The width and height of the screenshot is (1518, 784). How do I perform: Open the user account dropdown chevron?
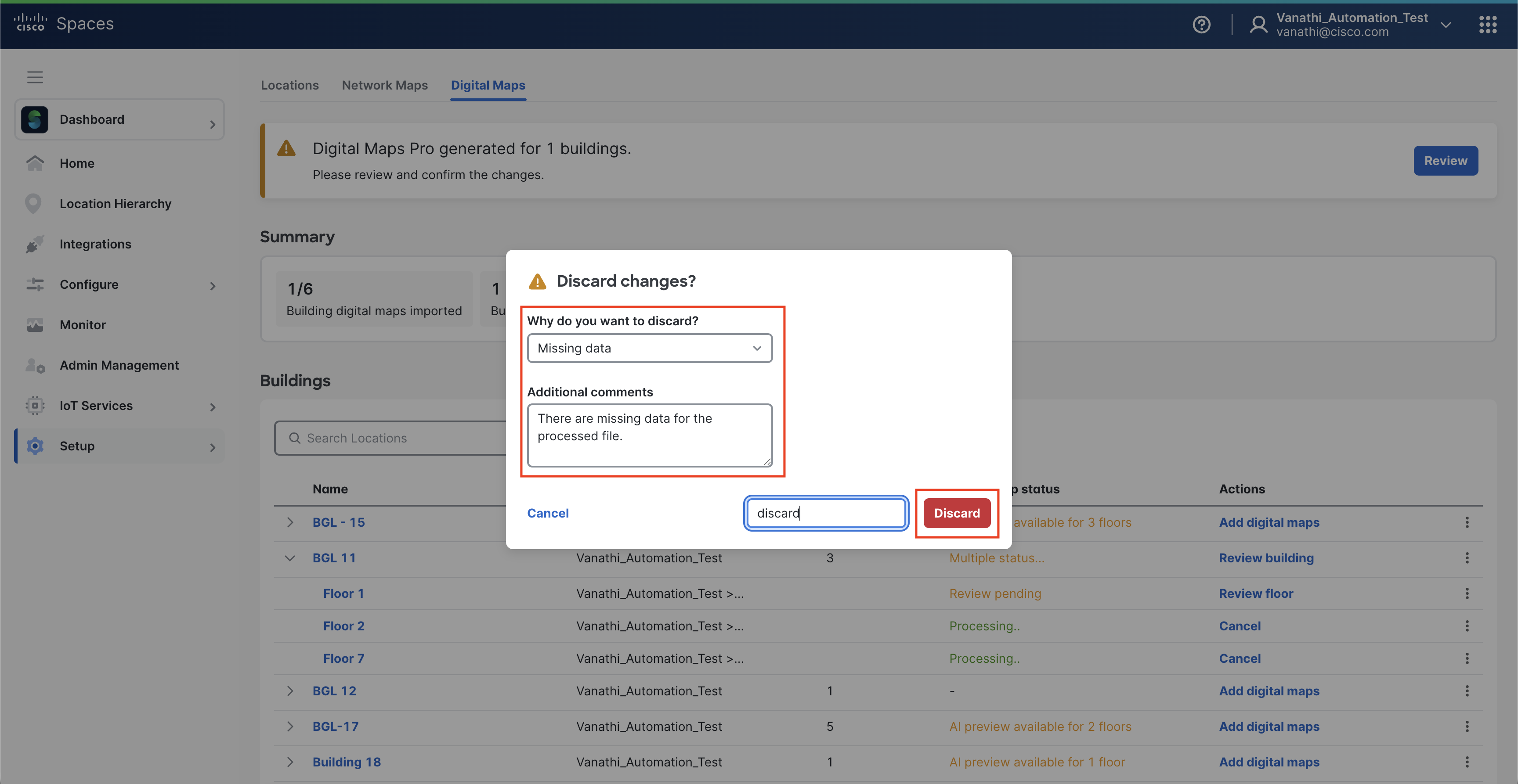[1446, 25]
